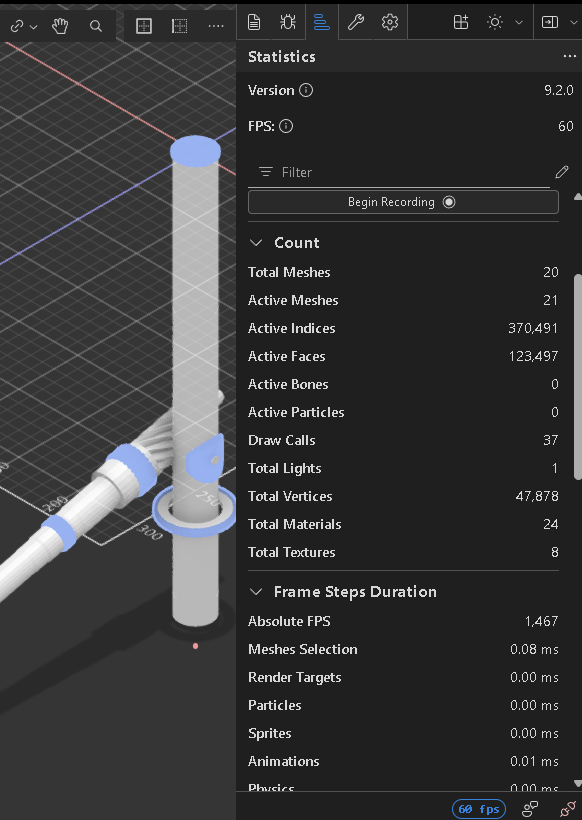Click the Begin Recording button
Screen dimensions: 582x820
403,202
